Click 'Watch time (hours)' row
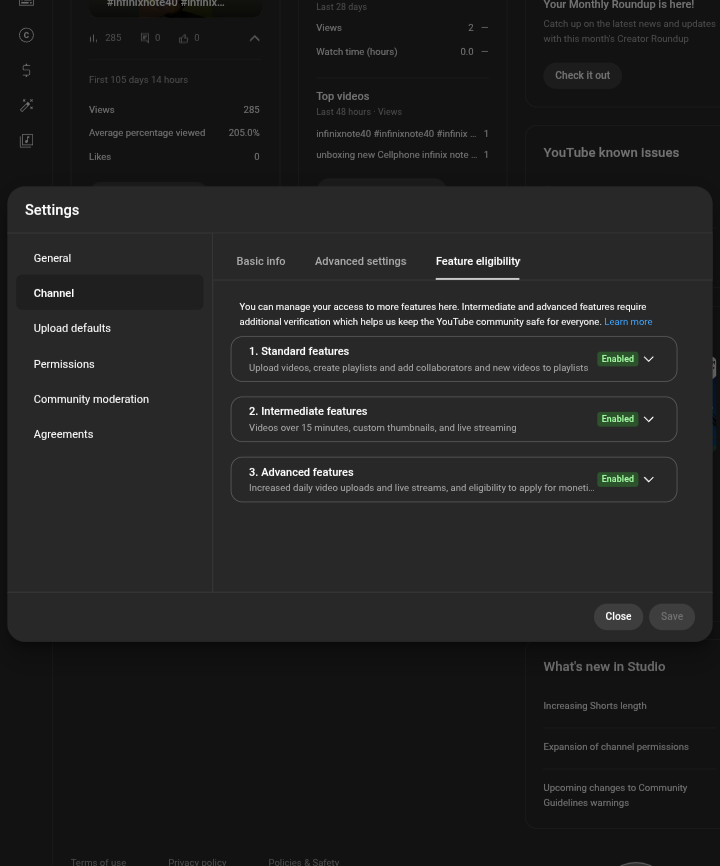720x866 pixels. (x=402, y=52)
